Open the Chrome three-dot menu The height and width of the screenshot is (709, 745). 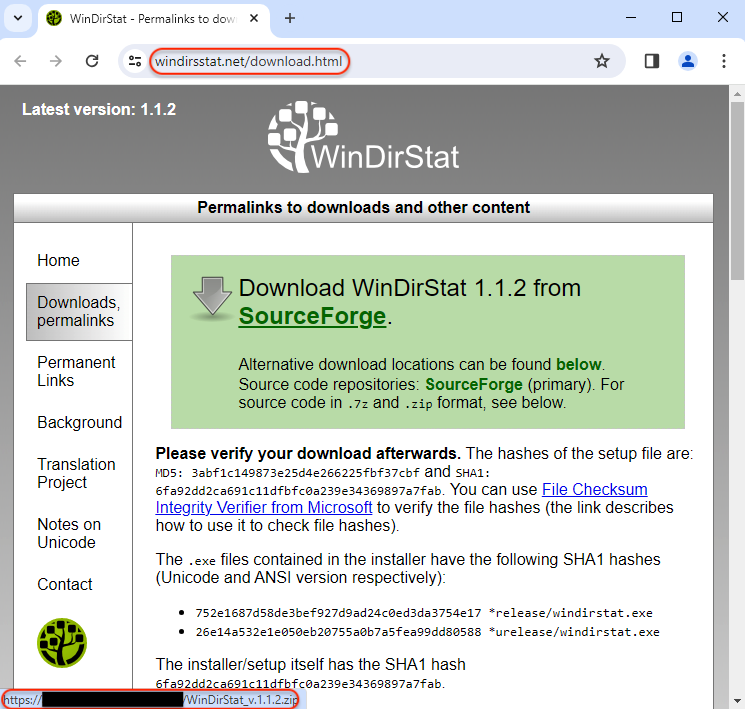tap(724, 61)
